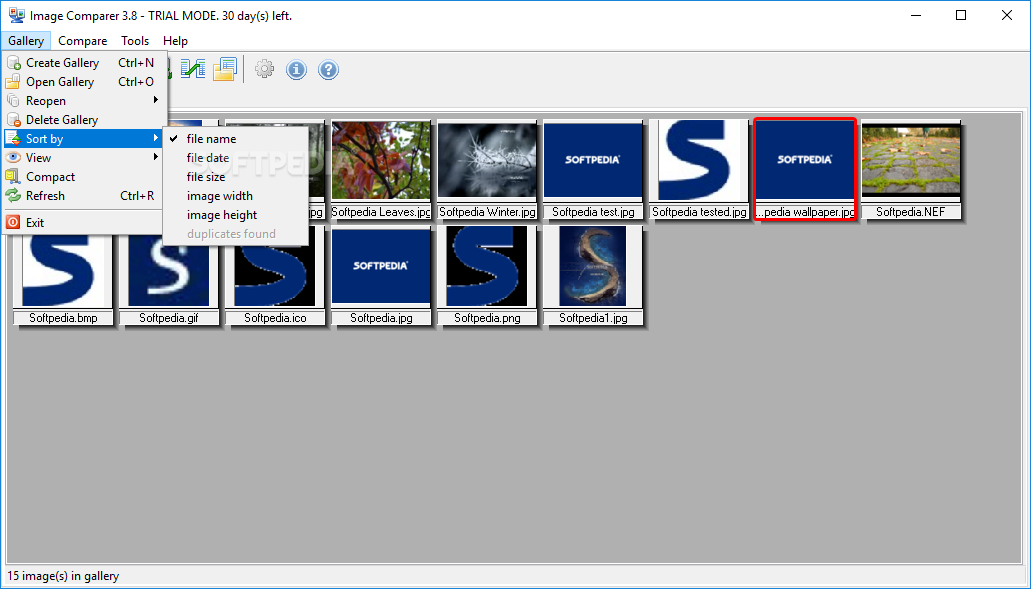Select the checked file name sort option
The width and height of the screenshot is (1031, 589).
click(x=235, y=139)
